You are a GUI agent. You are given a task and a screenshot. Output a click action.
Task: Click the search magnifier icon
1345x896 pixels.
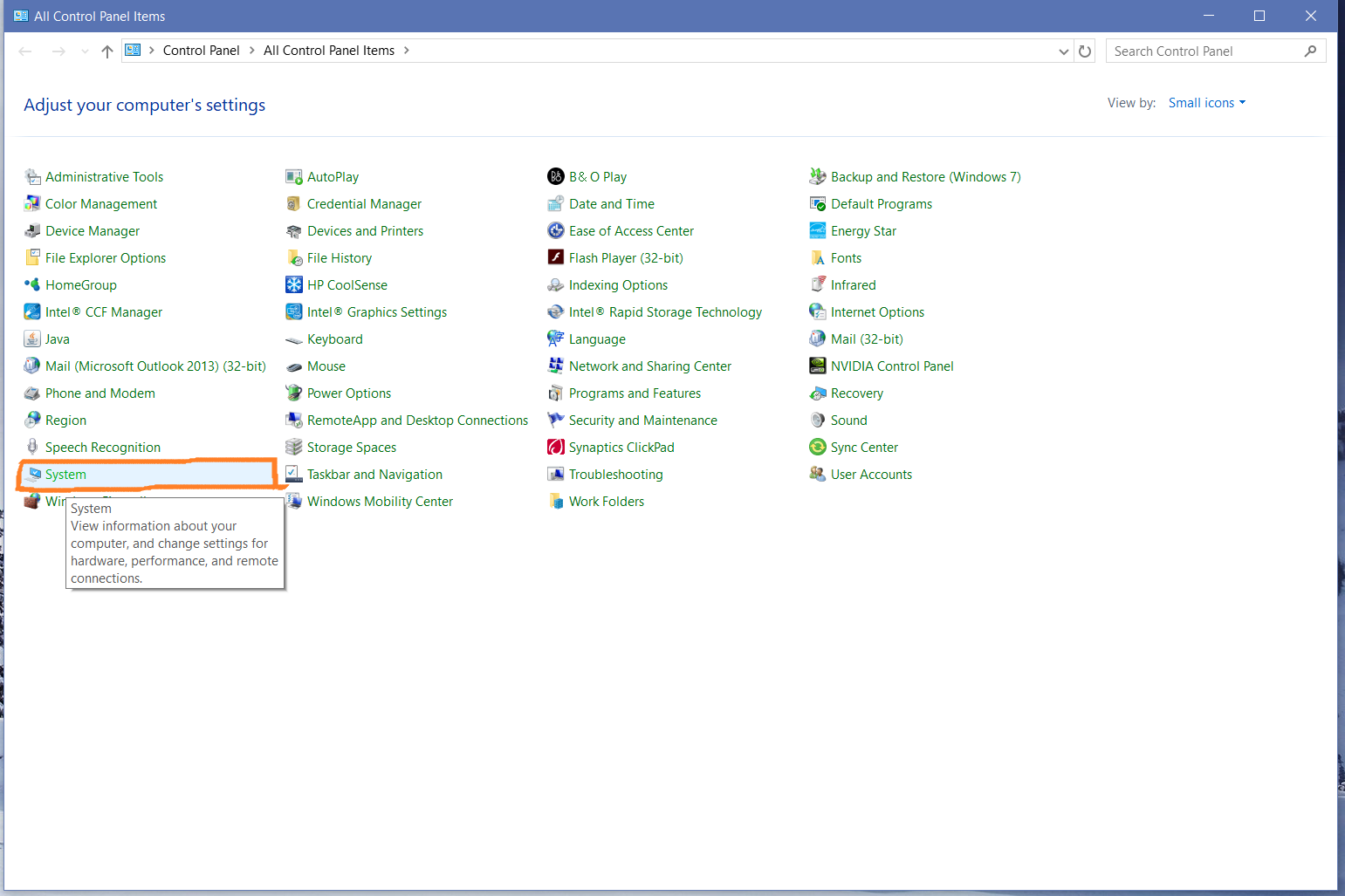(x=1310, y=51)
